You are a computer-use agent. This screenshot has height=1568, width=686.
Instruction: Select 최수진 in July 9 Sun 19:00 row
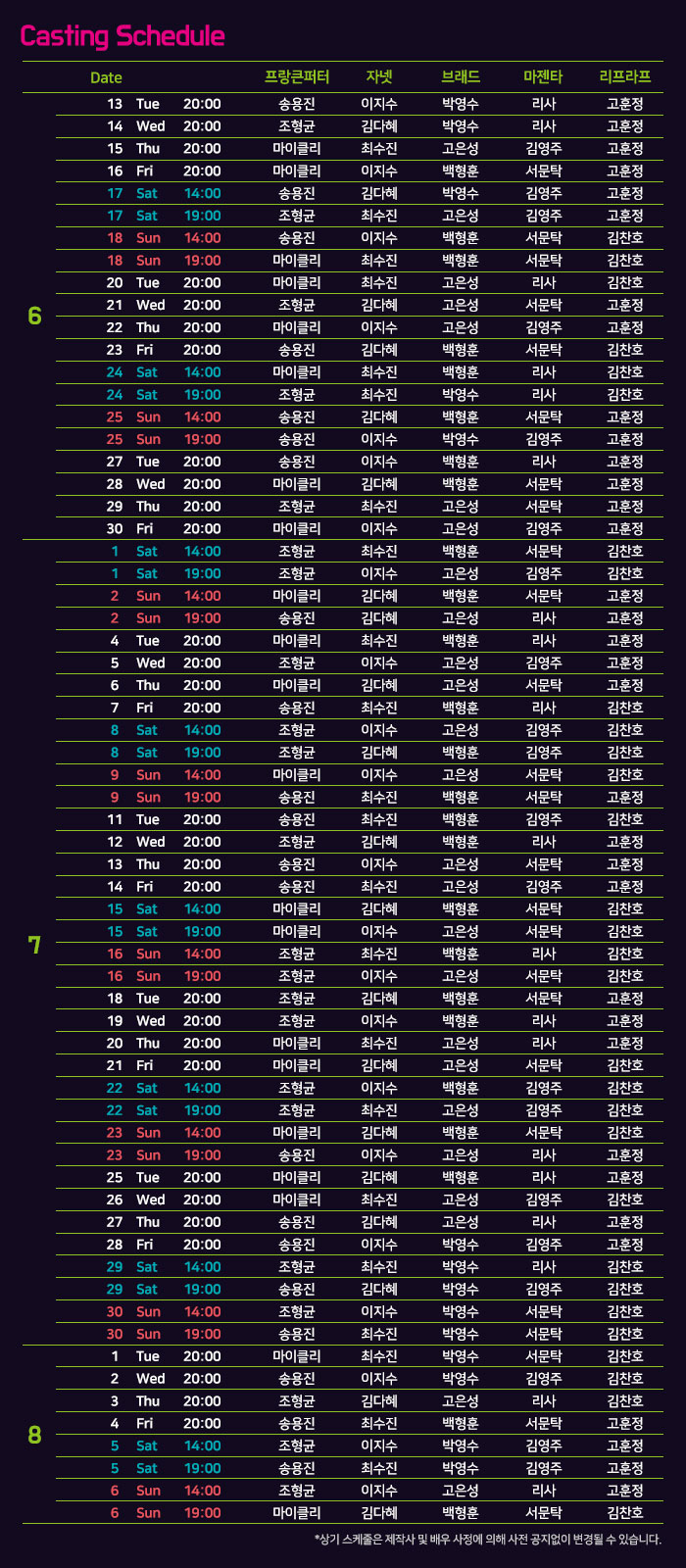click(x=378, y=798)
